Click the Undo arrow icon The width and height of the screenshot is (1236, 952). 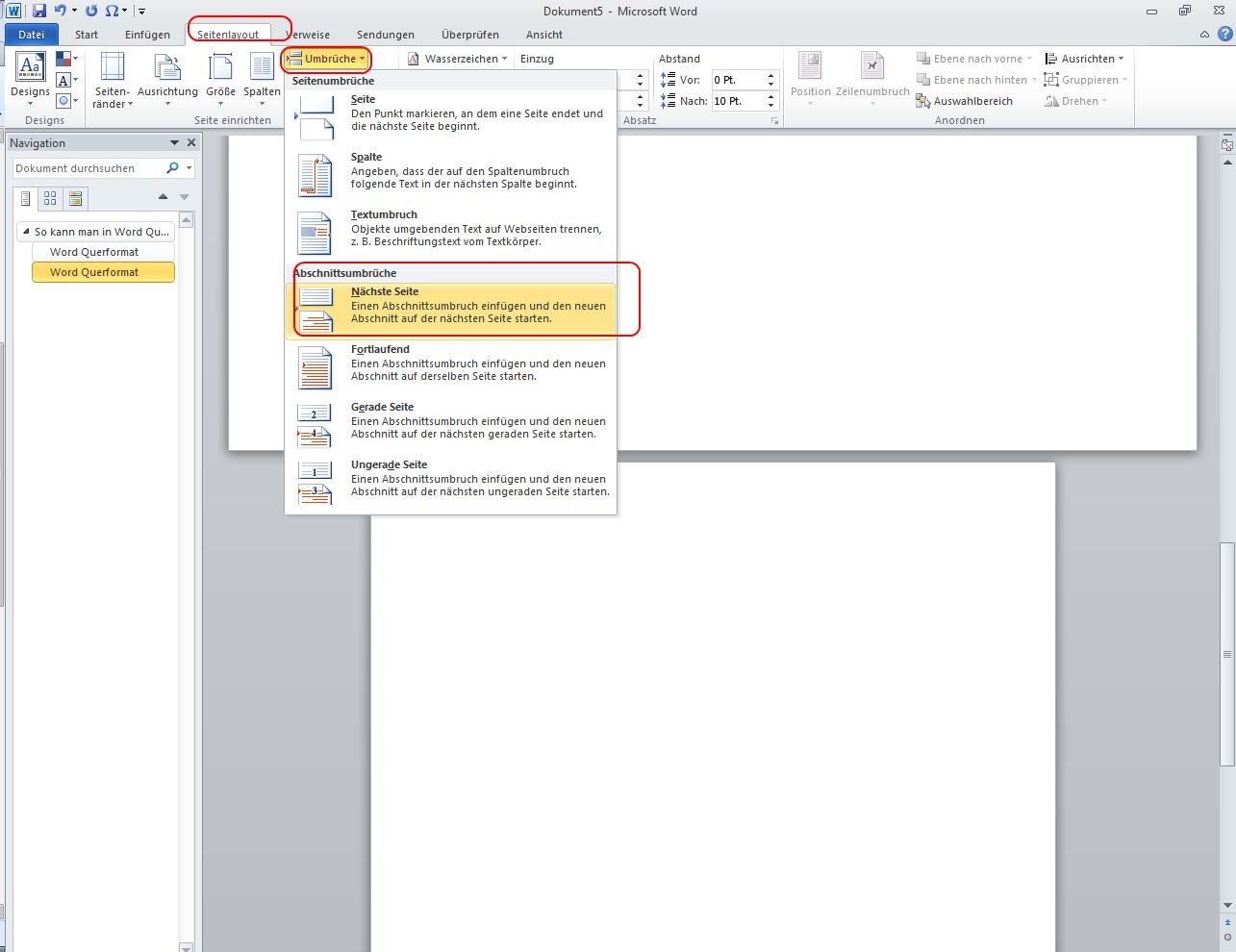(x=61, y=11)
